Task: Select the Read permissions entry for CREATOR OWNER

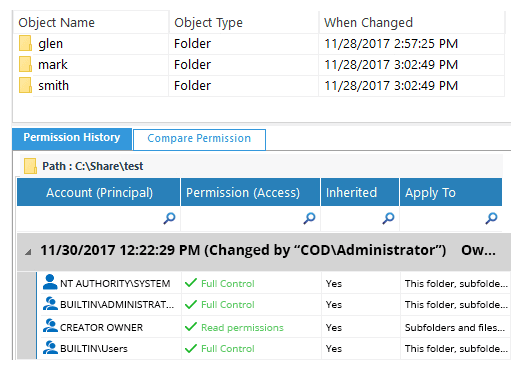Action: (x=242, y=328)
